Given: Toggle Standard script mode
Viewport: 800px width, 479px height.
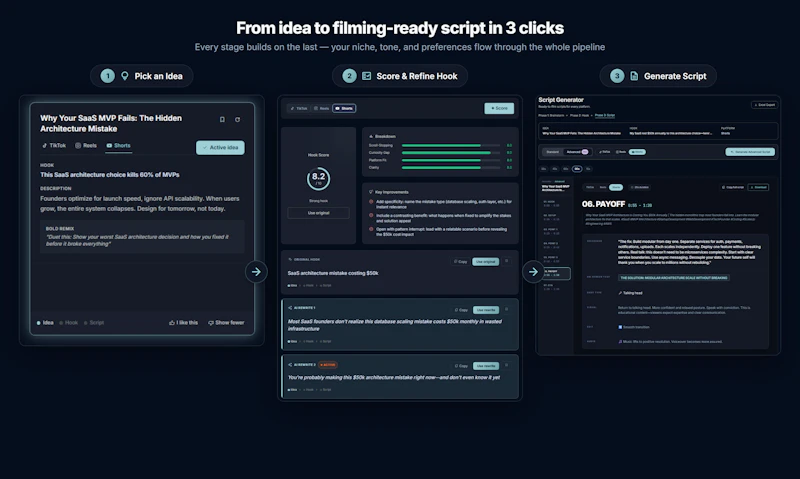Looking at the screenshot, I should [x=553, y=152].
